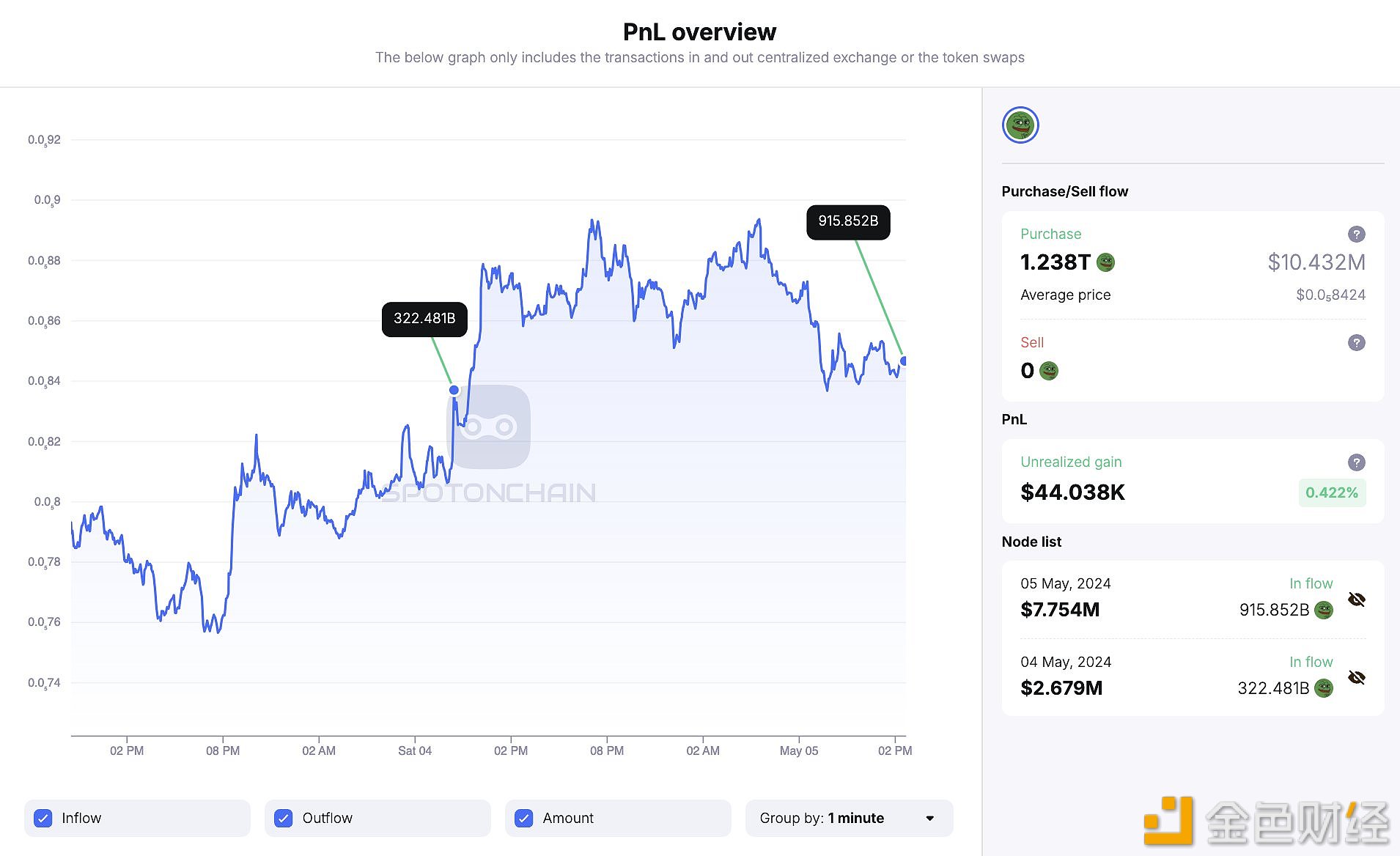Open the Group by 1 minute dropdown

(849, 819)
